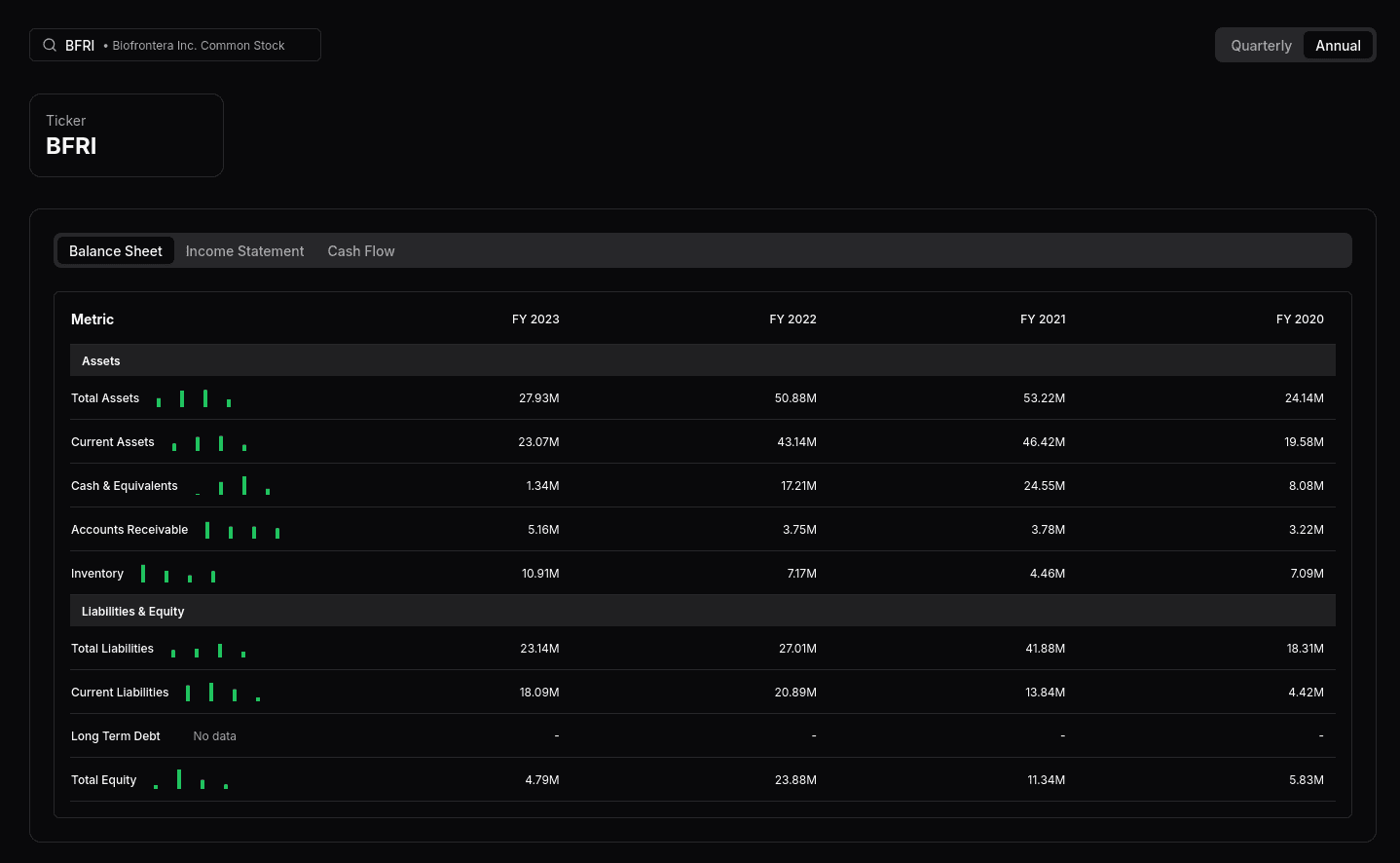Click Total Liabilities FY 2020 value 18.31M
The image size is (1400, 863).
coord(1306,649)
